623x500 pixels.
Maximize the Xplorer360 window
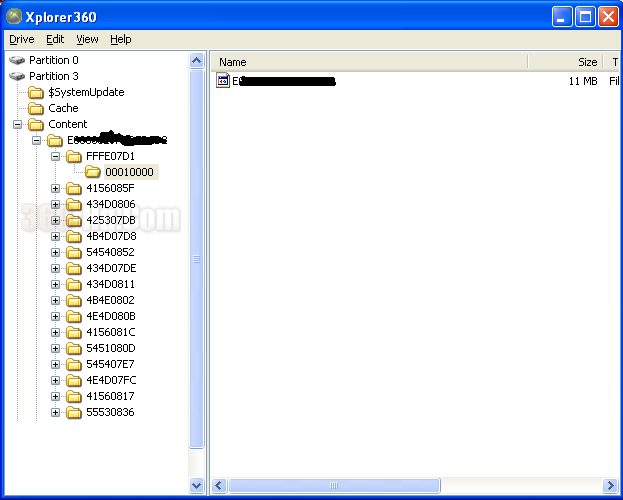tap(585, 17)
